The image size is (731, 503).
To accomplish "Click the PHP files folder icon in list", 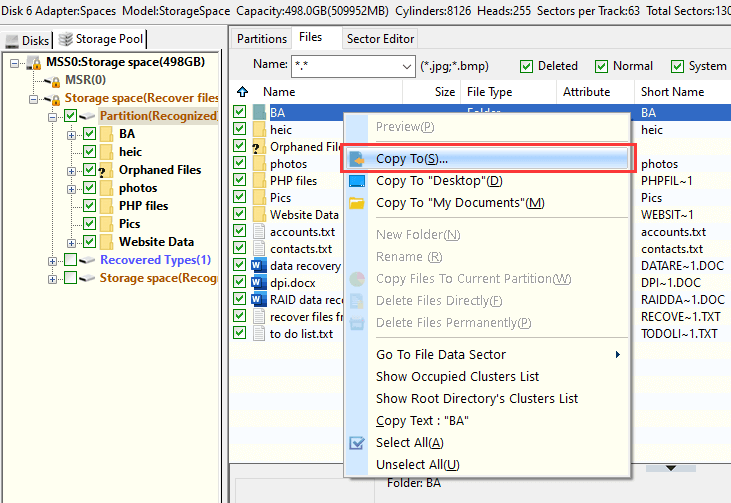I will click(x=259, y=181).
